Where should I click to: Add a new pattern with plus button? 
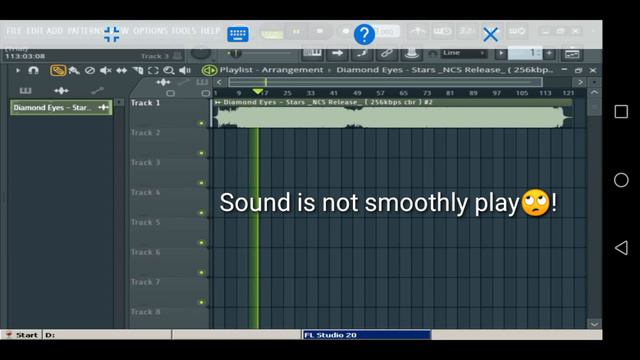[549, 53]
